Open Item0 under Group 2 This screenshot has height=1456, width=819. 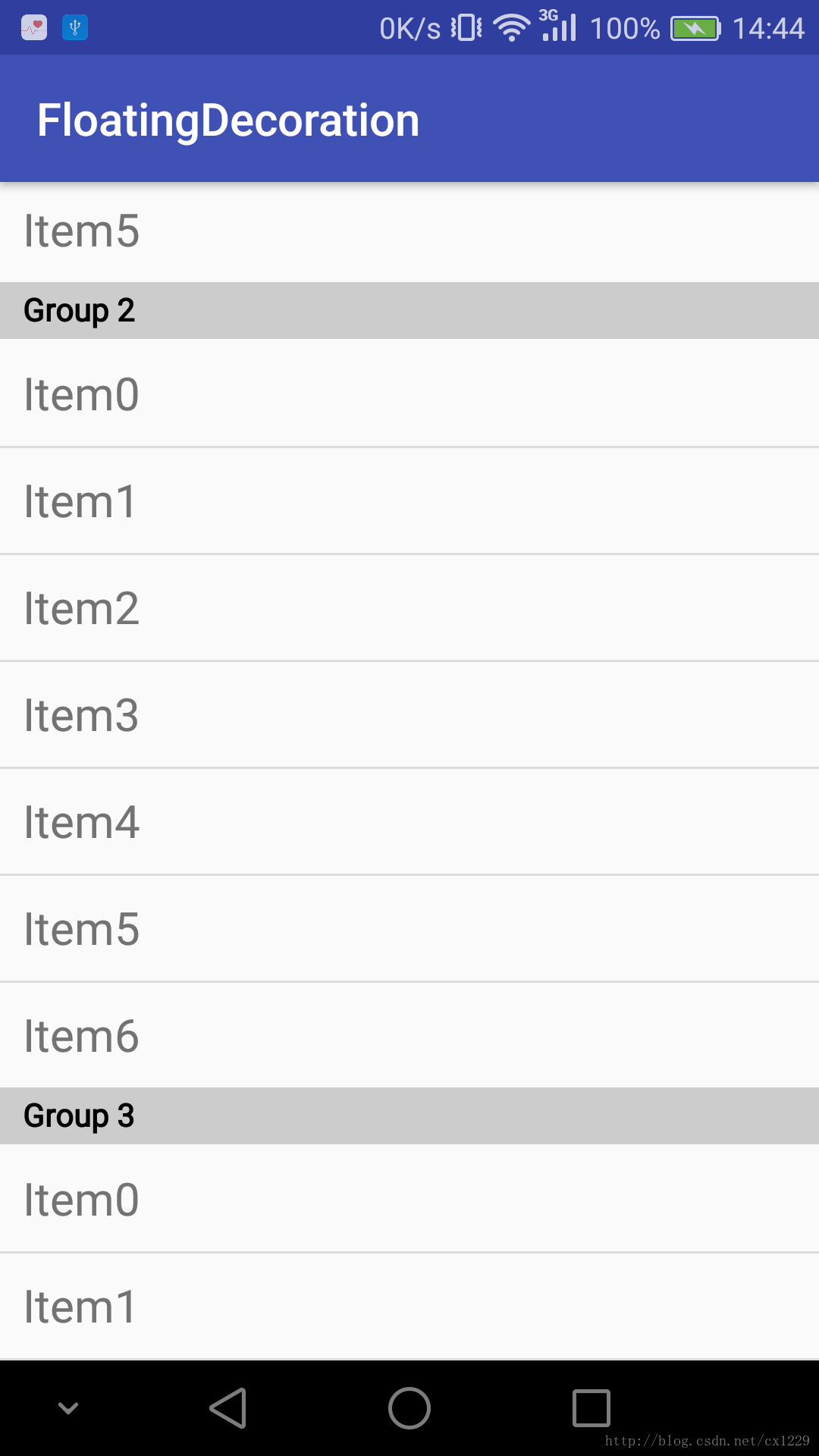click(409, 393)
